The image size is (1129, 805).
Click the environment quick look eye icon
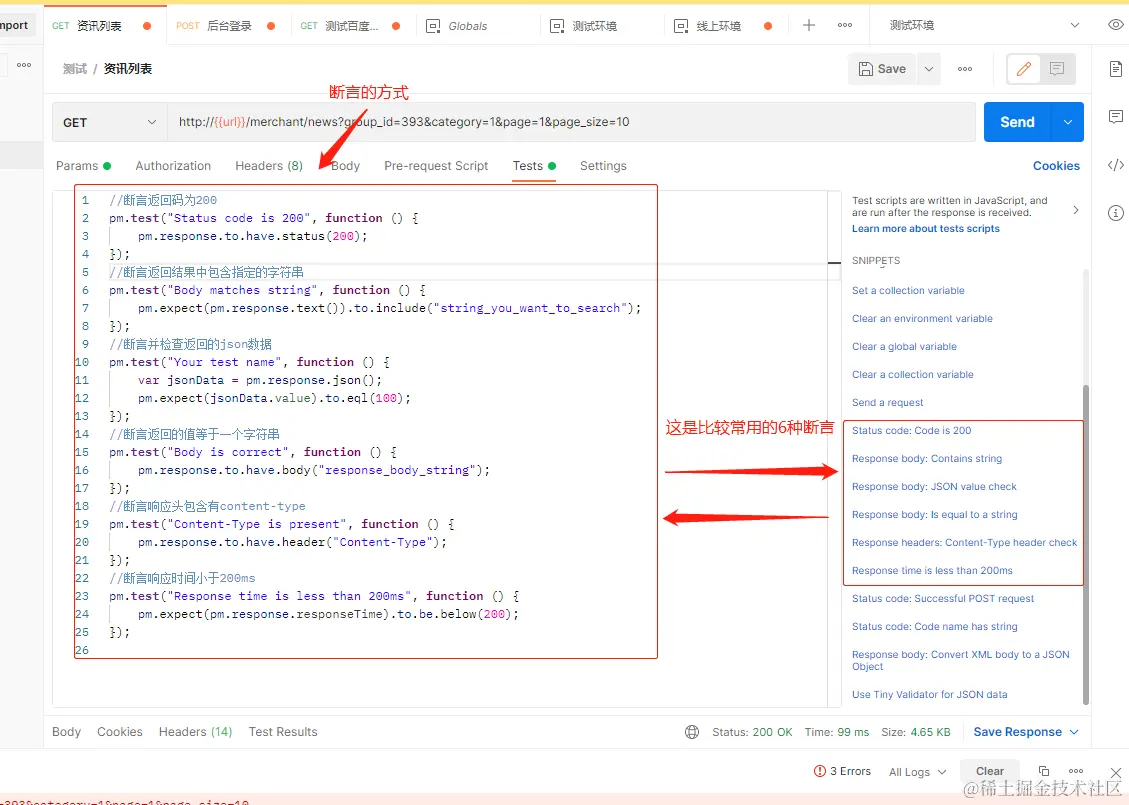(1115, 24)
